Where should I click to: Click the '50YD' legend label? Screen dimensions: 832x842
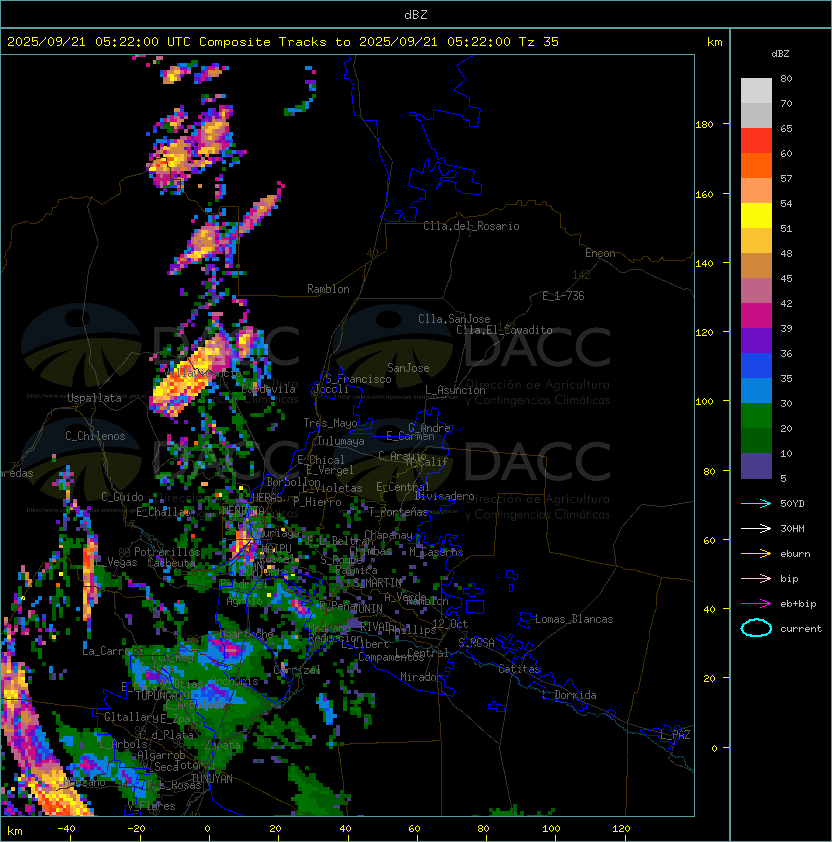(792, 504)
